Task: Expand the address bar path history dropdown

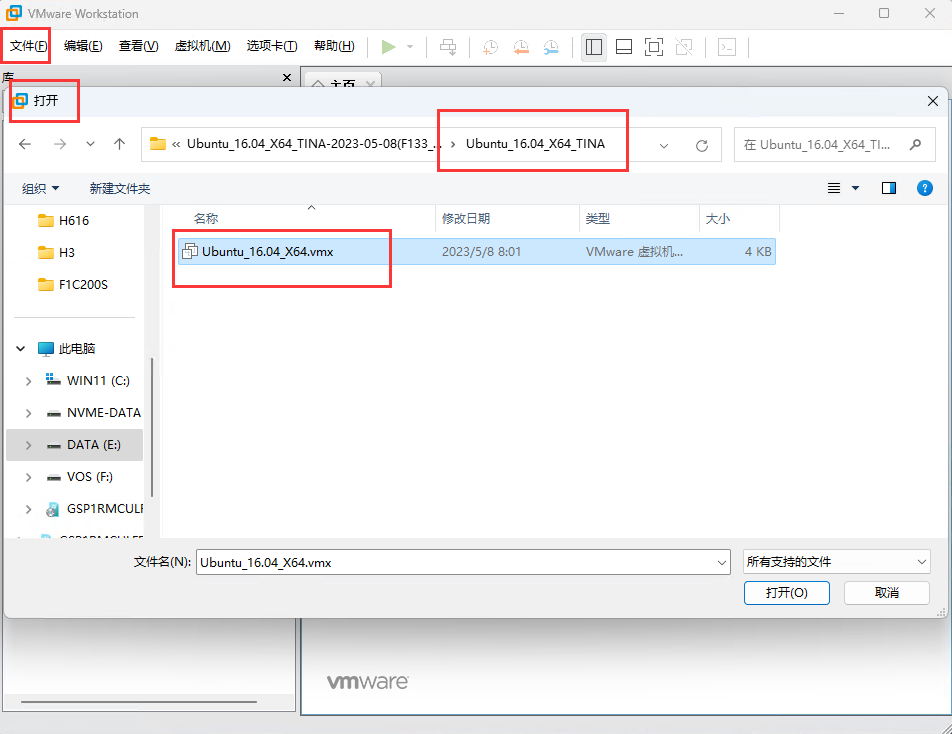Action: tap(665, 145)
